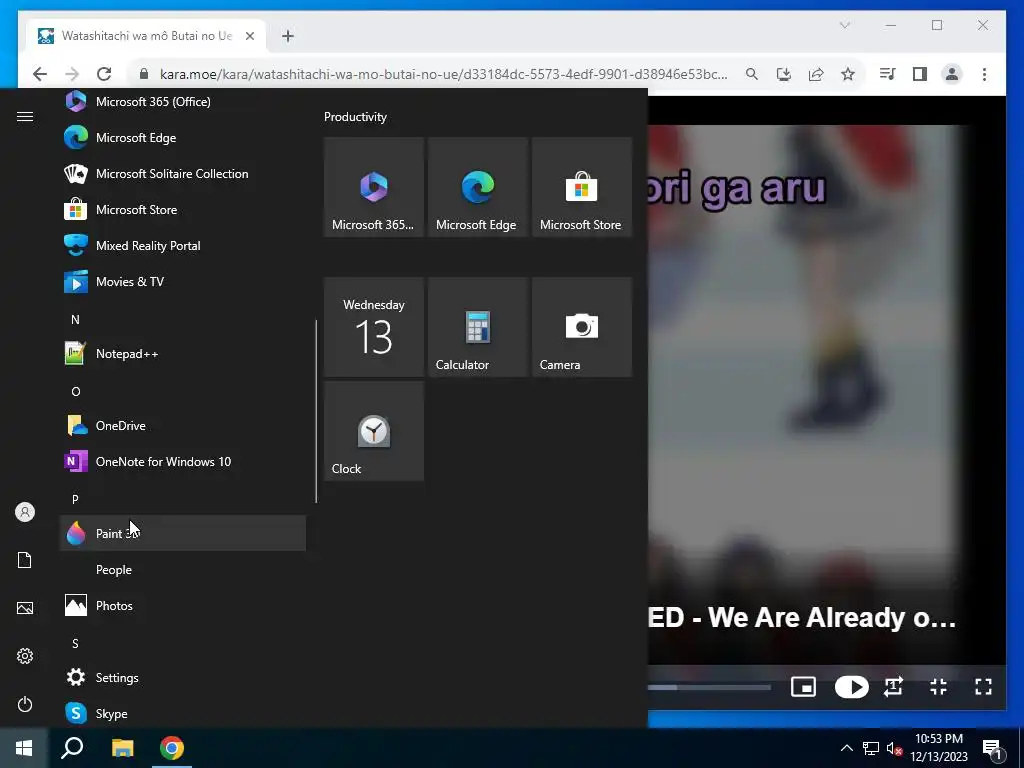Open the Photos app
This screenshot has width=1024, height=768.
[183, 605]
